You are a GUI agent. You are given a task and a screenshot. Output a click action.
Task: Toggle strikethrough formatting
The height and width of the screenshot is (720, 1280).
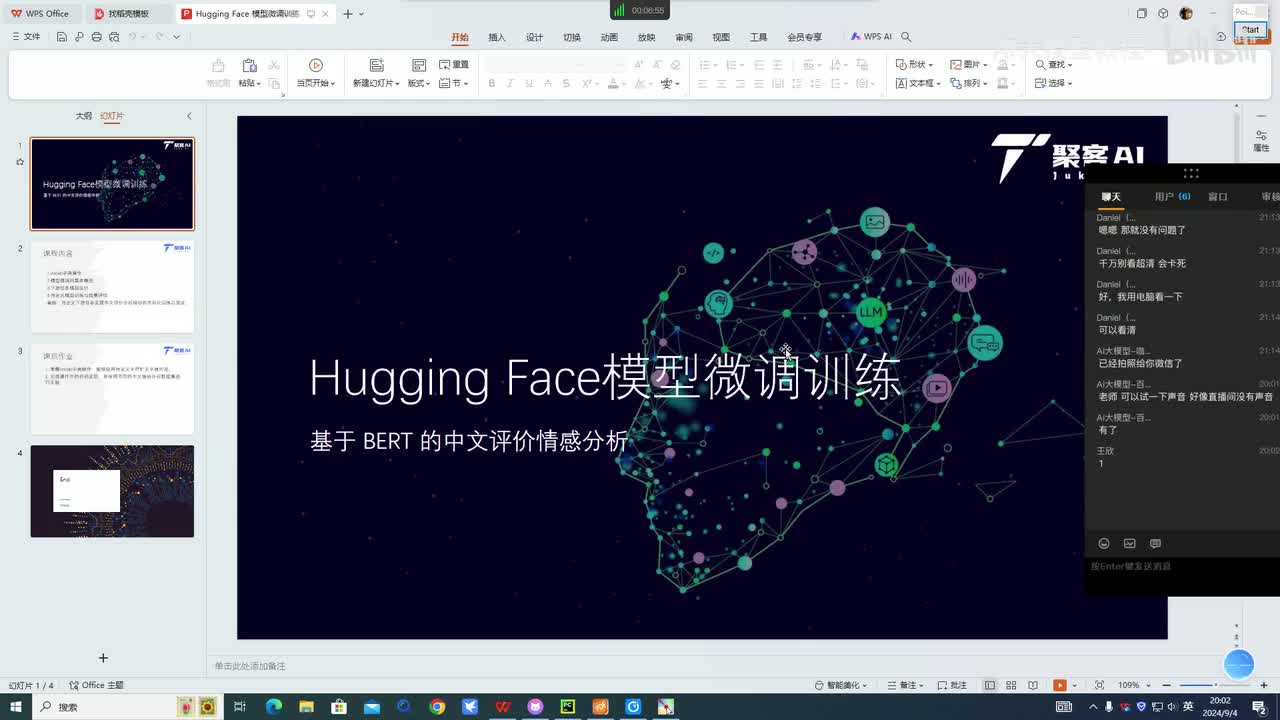547,83
